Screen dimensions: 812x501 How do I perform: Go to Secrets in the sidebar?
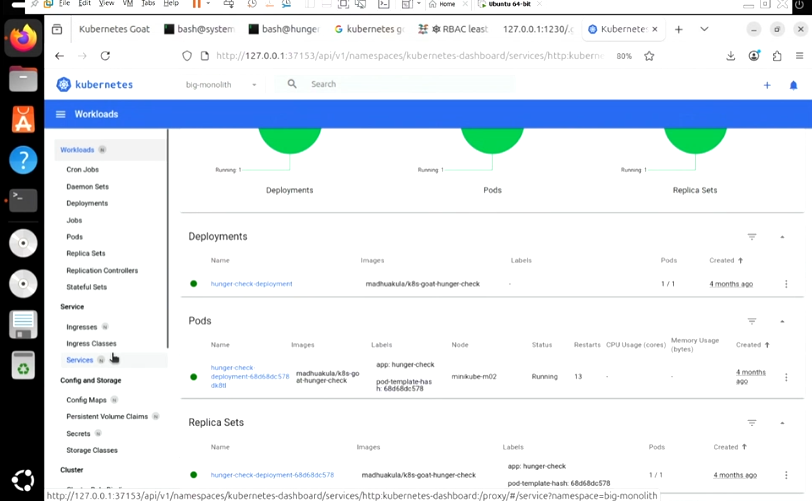tap(78, 434)
